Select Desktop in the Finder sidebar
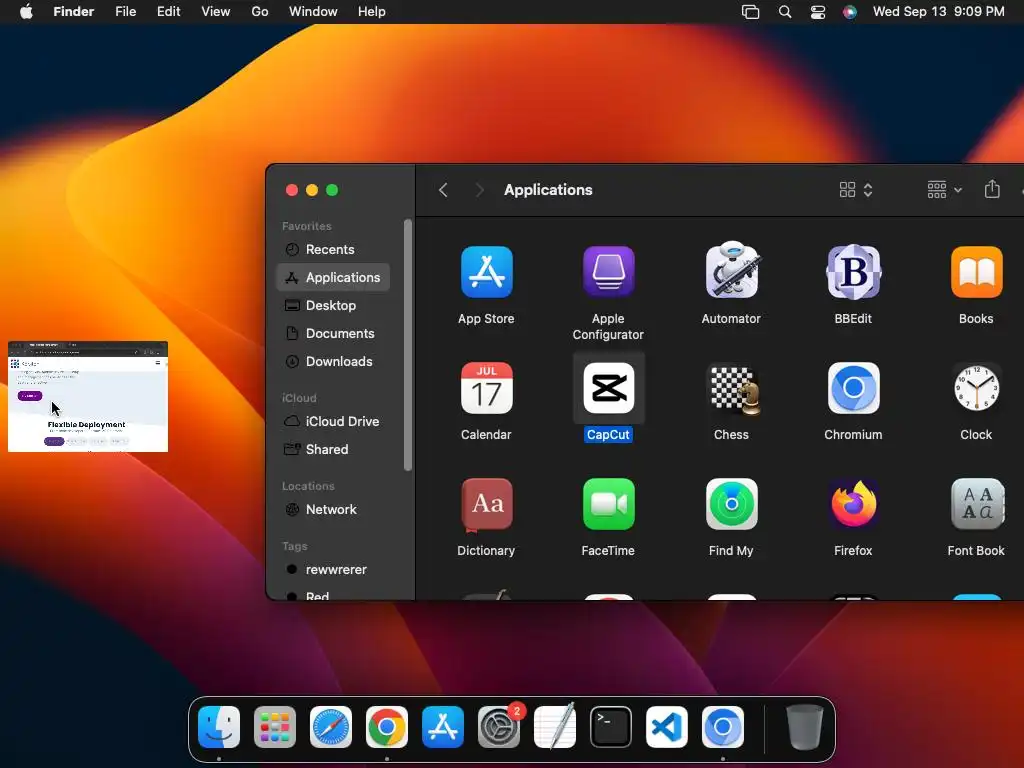Screen dimensions: 1024x768 pos(333,306)
